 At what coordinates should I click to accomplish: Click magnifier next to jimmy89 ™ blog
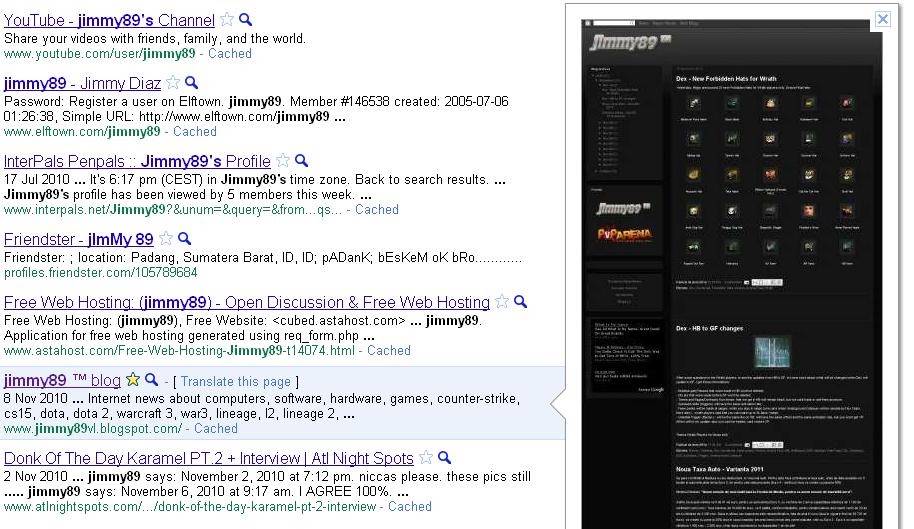(152, 380)
